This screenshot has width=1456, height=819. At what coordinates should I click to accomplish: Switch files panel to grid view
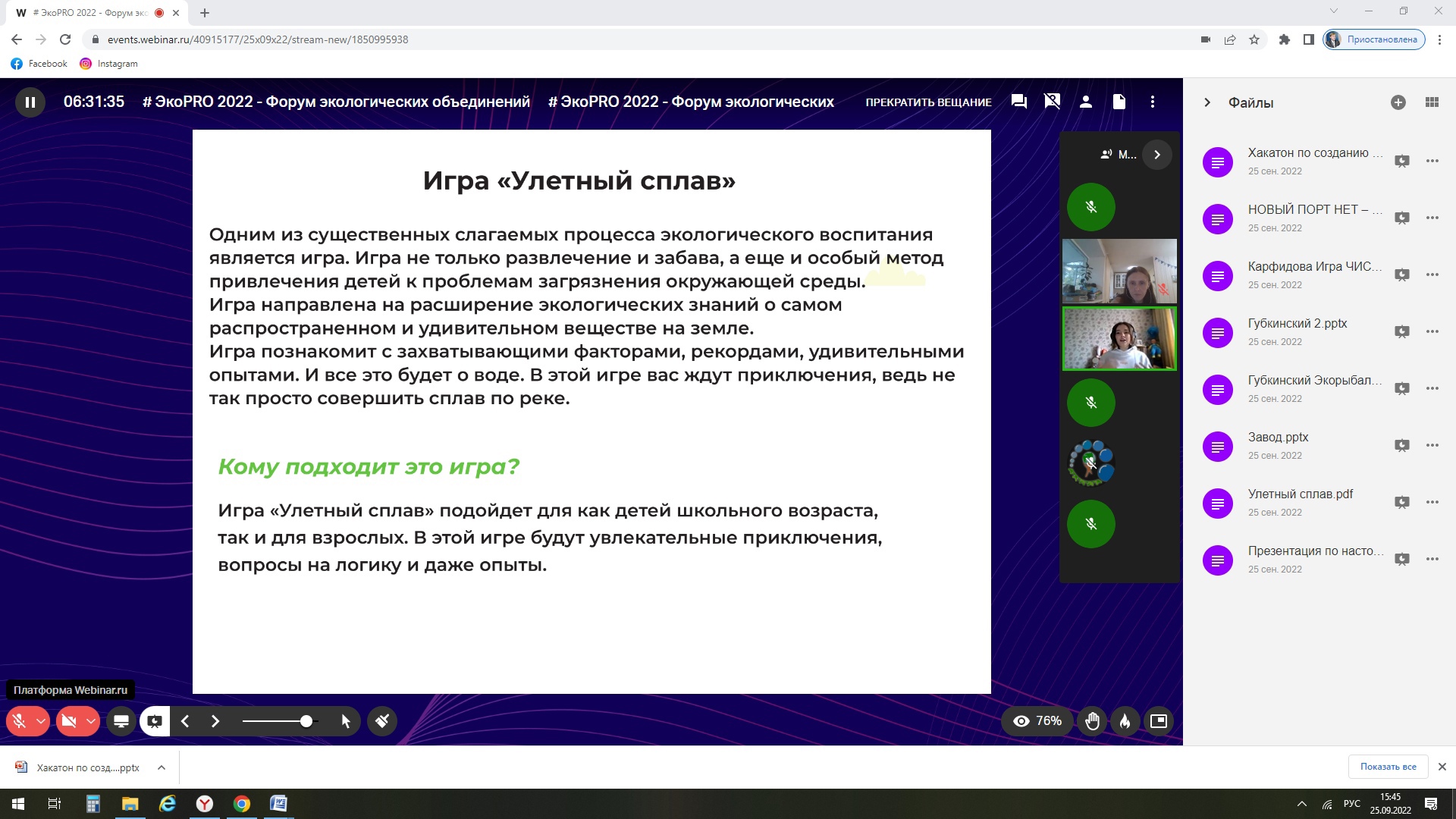click(x=1432, y=102)
